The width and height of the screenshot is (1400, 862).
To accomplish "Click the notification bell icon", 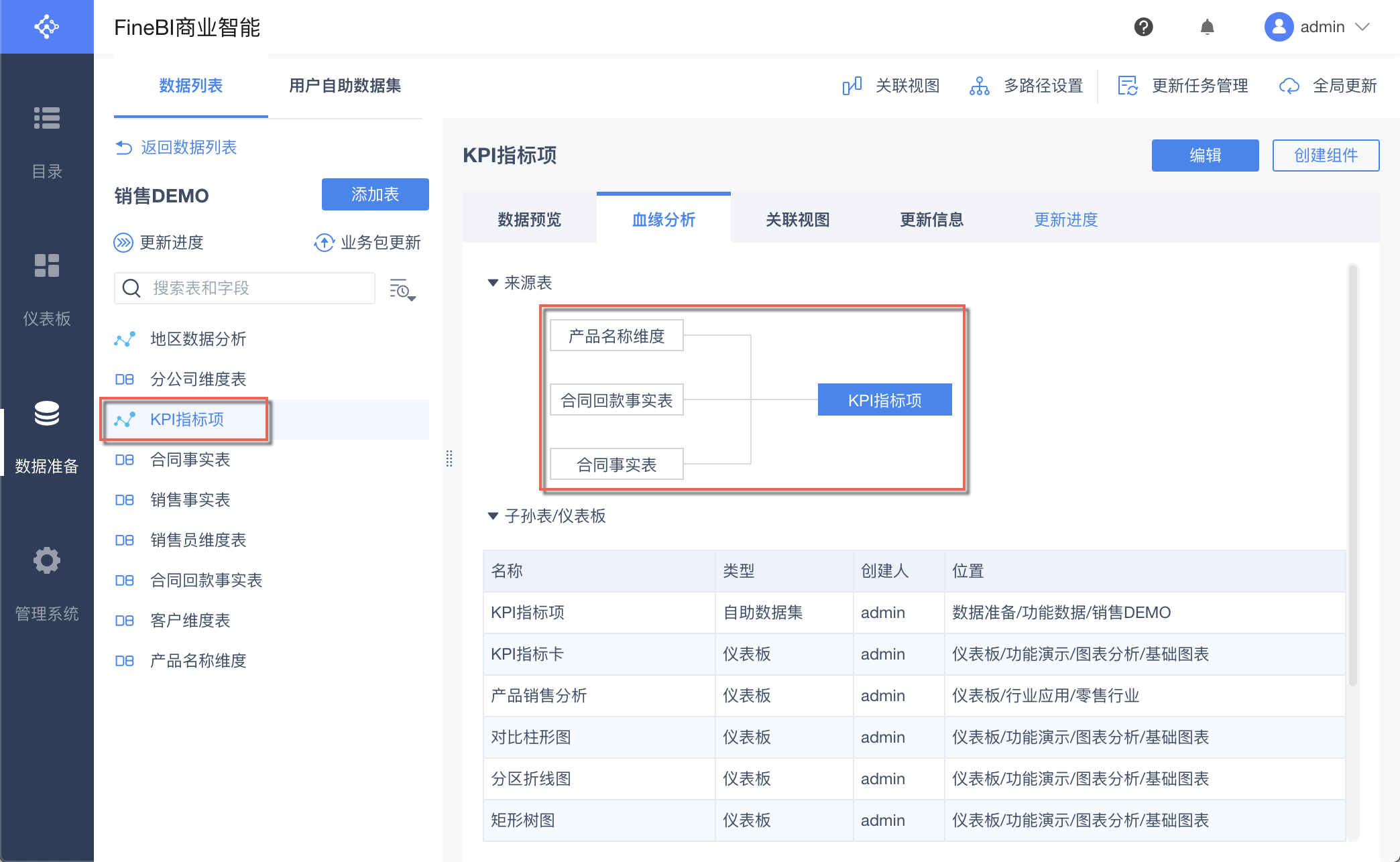I will coord(1207,27).
